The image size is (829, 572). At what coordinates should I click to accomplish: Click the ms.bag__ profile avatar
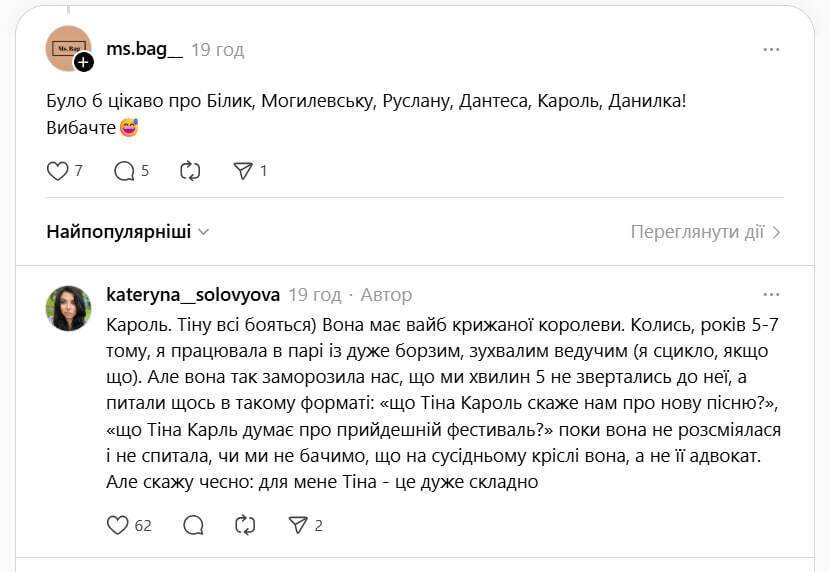[66, 47]
